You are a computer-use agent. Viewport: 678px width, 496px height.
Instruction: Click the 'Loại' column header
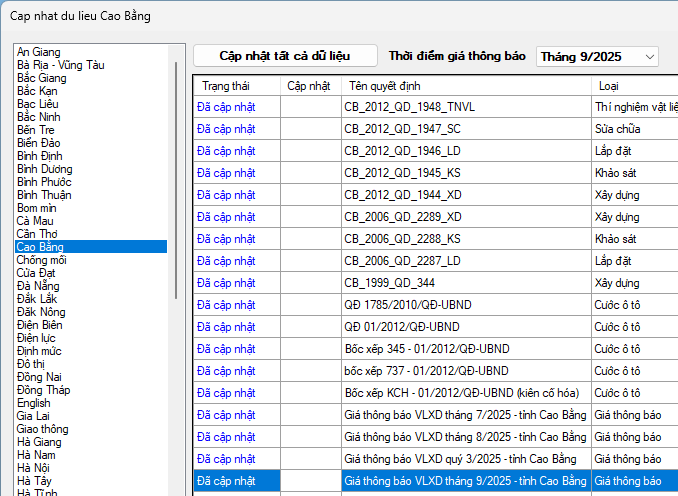click(608, 86)
